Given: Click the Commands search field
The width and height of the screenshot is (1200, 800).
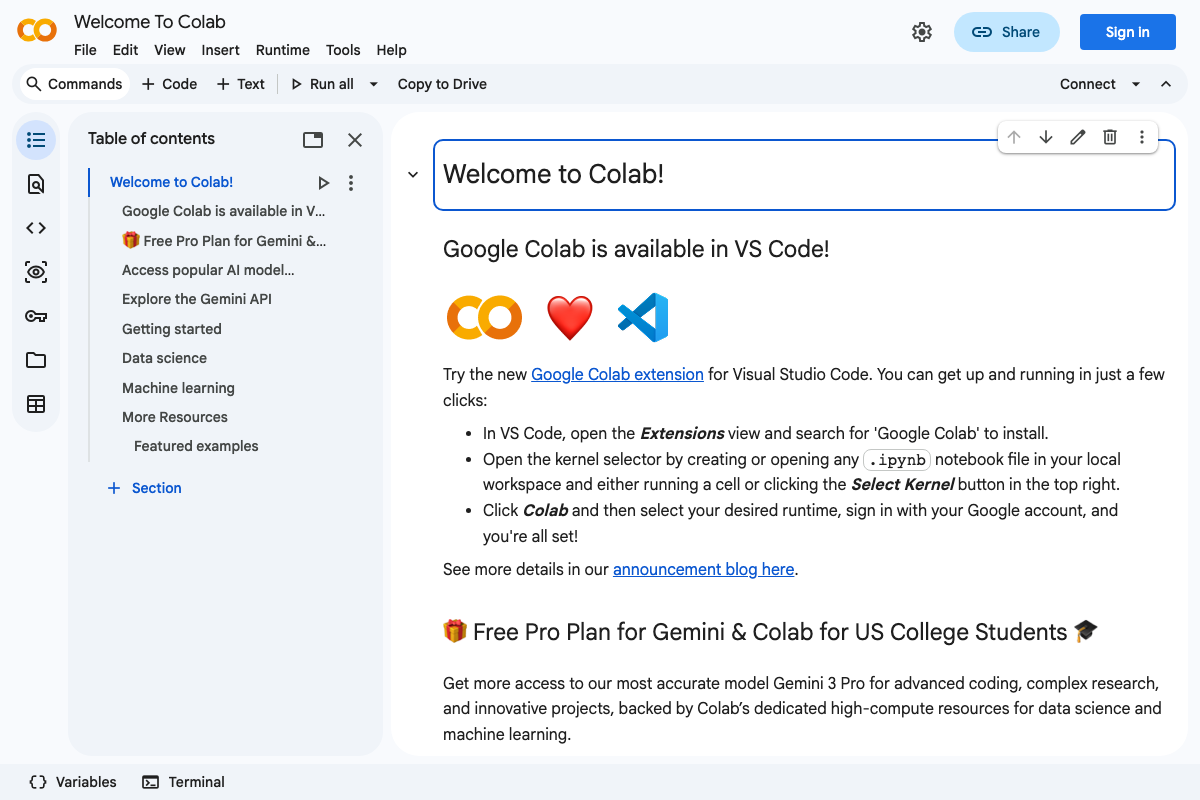Looking at the screenshot, I should [74, 84].
